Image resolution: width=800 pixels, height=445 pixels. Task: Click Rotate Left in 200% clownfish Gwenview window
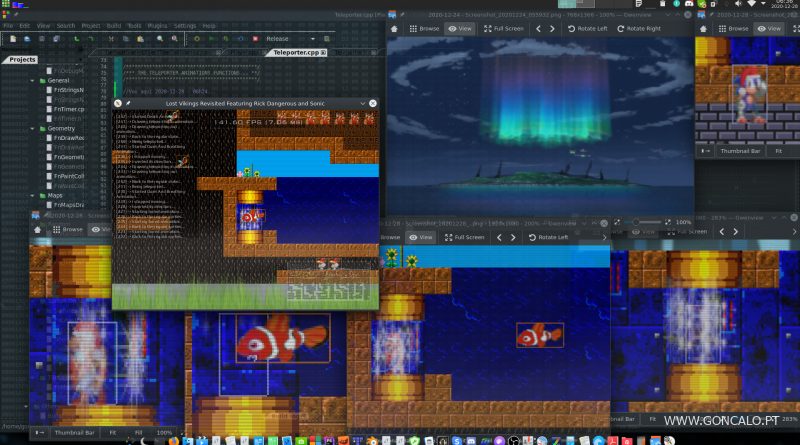pyautogui.click(x=548, y=237)
